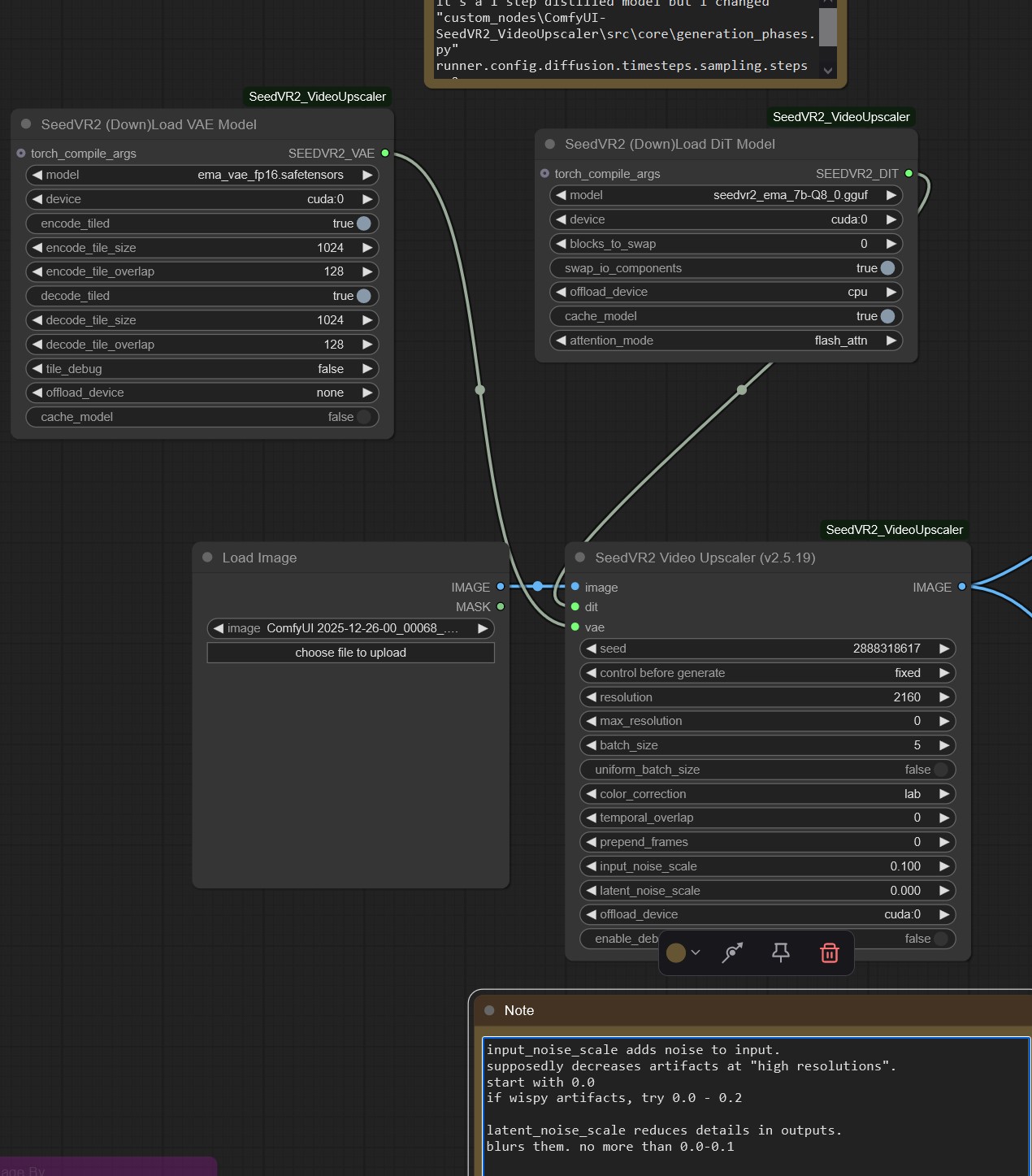This screenshot has height=1176, width=1032.
Task: Pin the selected node with the pin icon
Action: click(x=780, y=953)
